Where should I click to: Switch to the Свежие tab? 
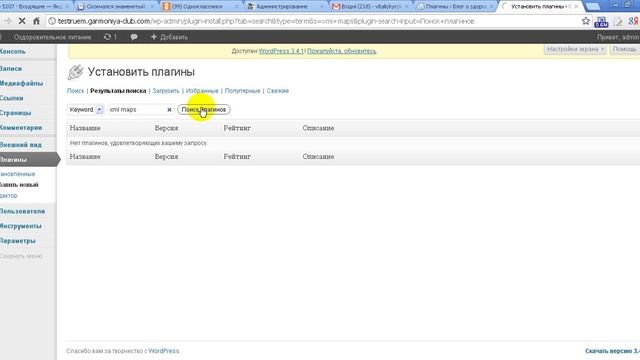click(278, 91)
